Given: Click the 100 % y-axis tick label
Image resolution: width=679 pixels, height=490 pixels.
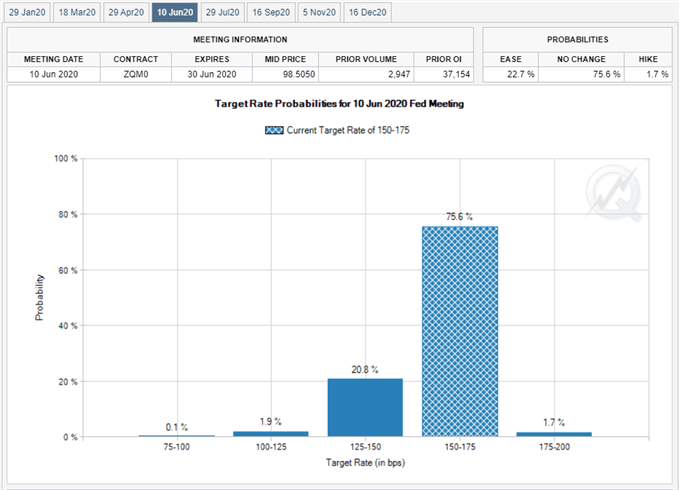Looking at the screenshot, I should click(x=66, y=158).
